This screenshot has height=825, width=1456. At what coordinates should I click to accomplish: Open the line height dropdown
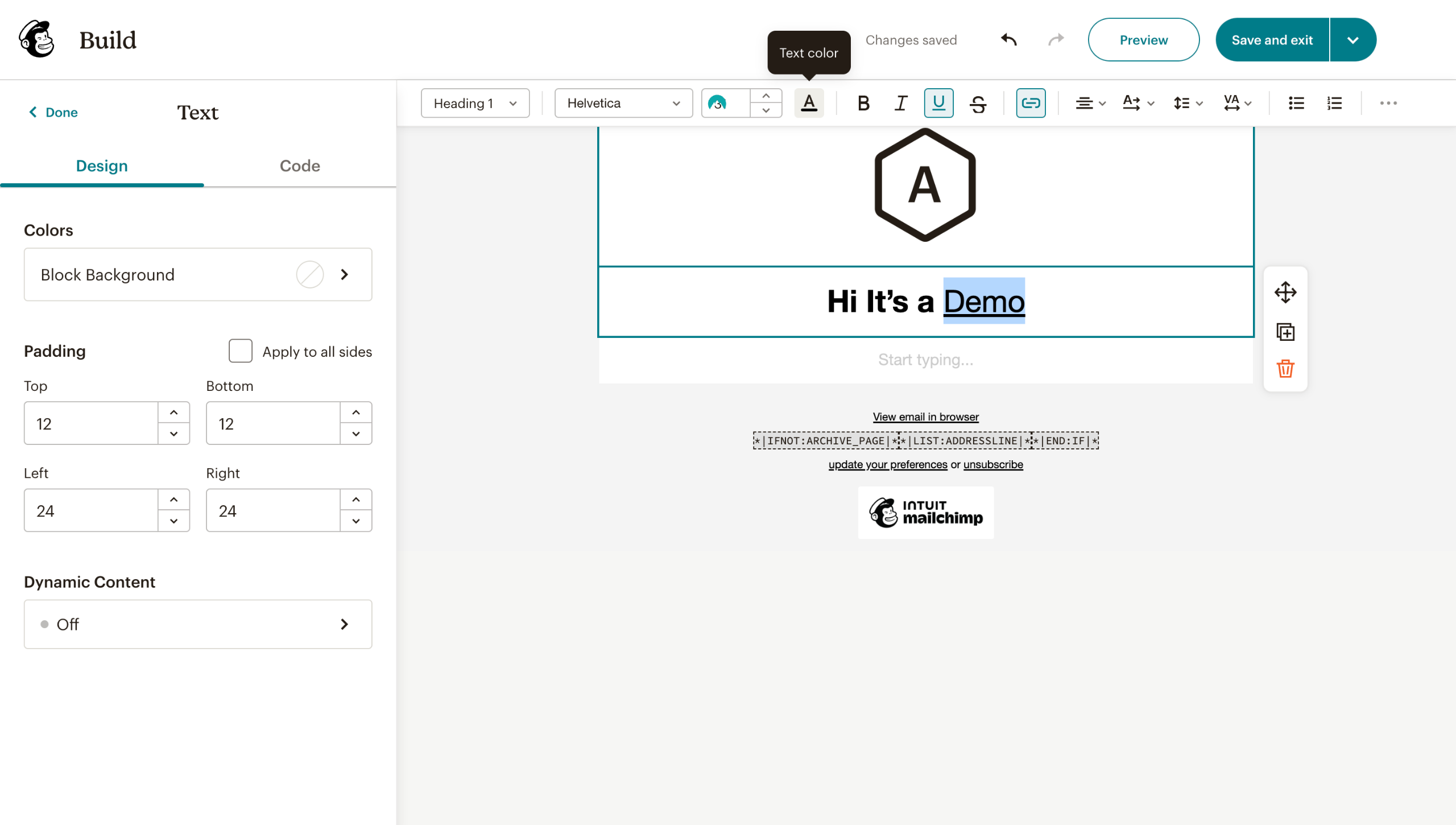1188,103
